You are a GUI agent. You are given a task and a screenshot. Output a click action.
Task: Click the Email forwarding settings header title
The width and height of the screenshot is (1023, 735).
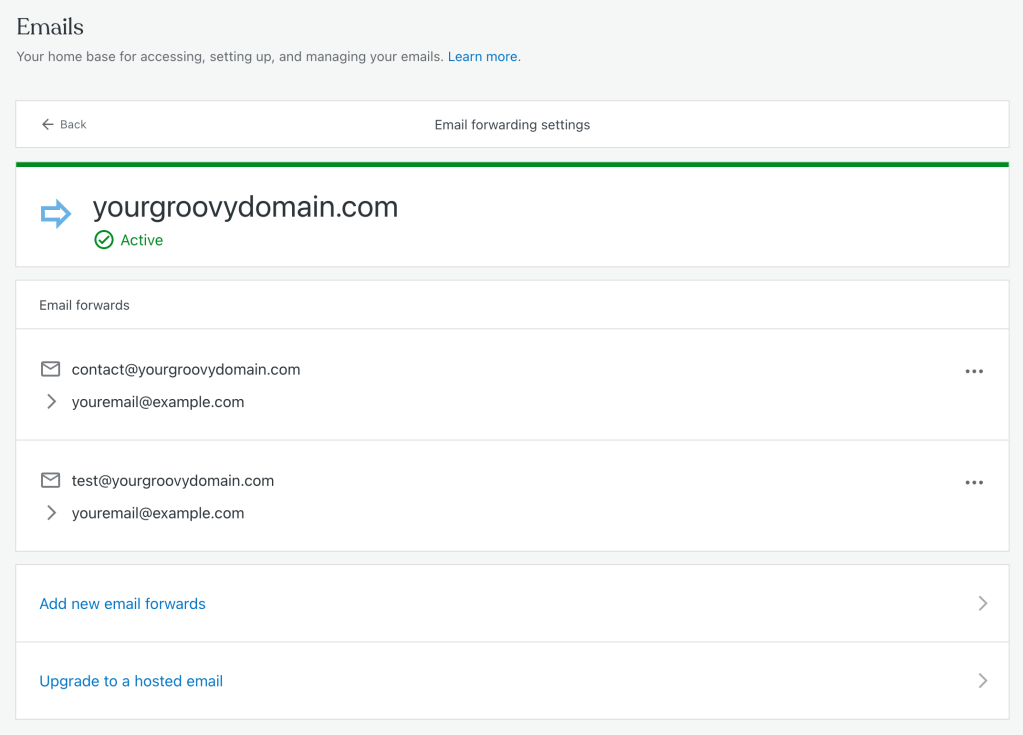[x=512, y=125]
